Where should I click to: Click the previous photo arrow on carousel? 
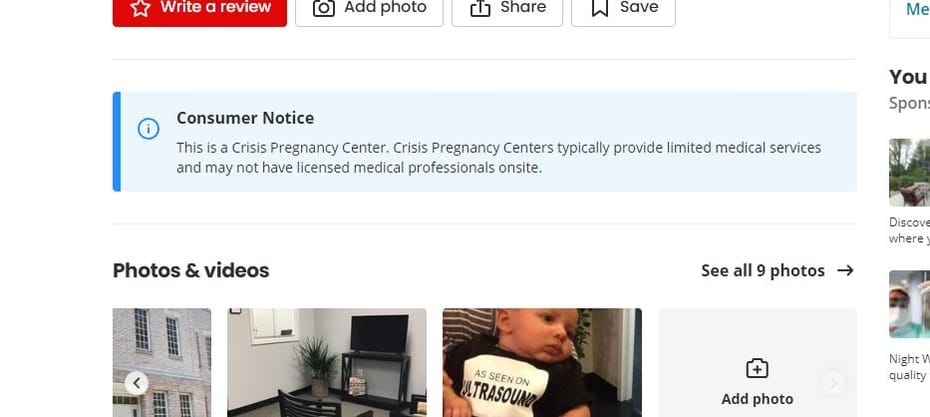click(x=136, y=383)
